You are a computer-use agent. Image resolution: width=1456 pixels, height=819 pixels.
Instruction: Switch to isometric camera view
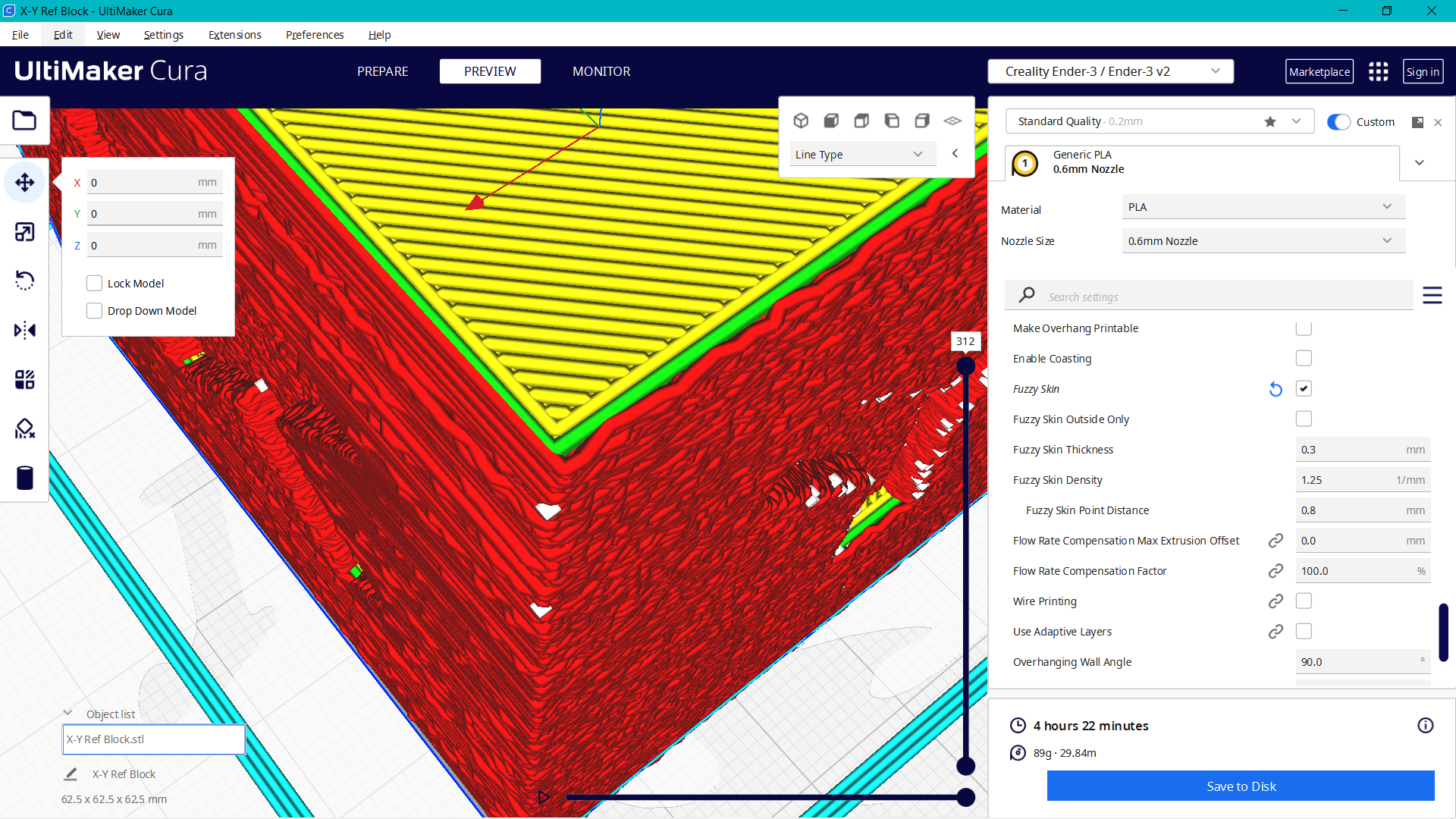[802, 120]
